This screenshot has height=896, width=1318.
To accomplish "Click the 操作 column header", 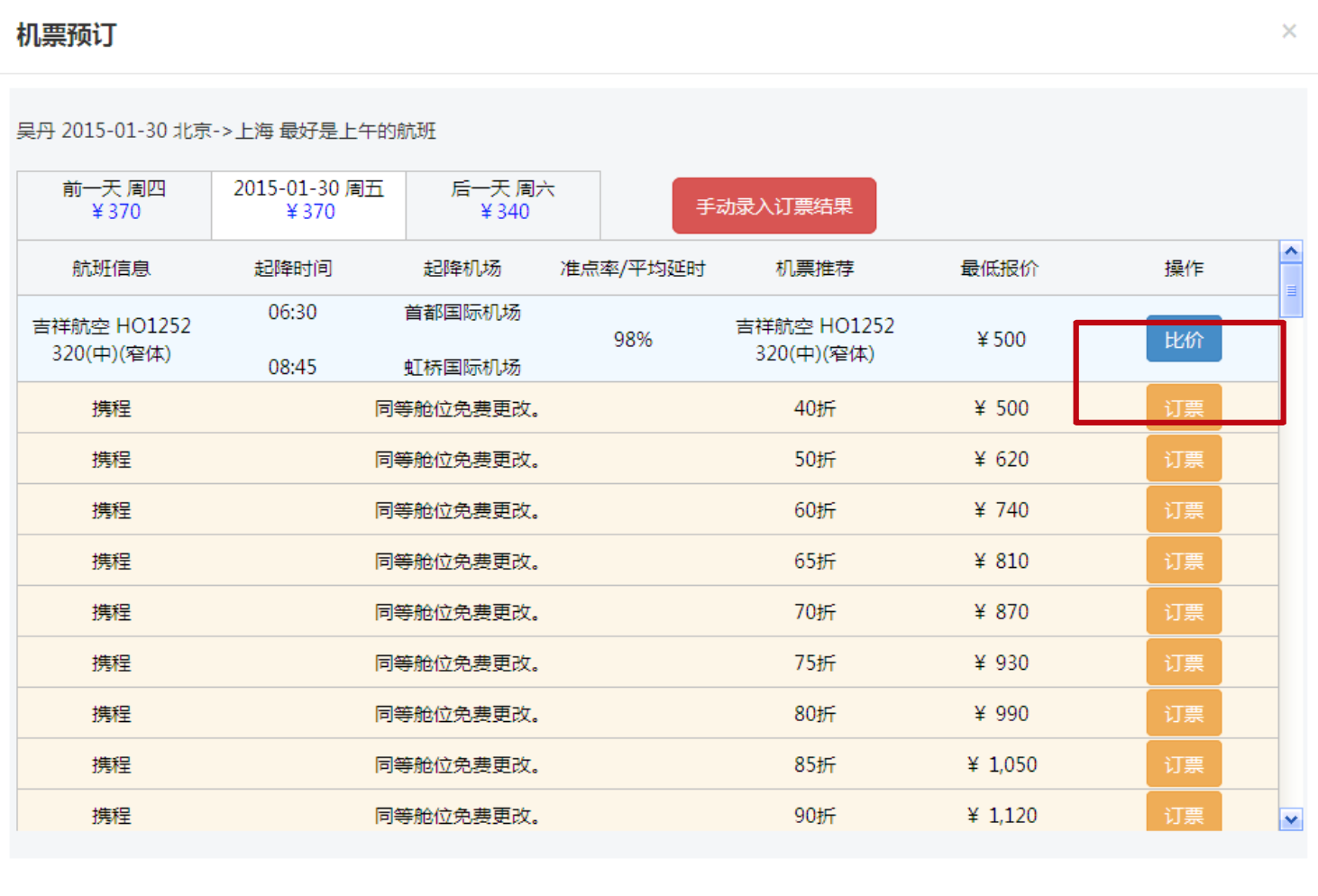I will pyautogui.click(x=1184, y=269).
